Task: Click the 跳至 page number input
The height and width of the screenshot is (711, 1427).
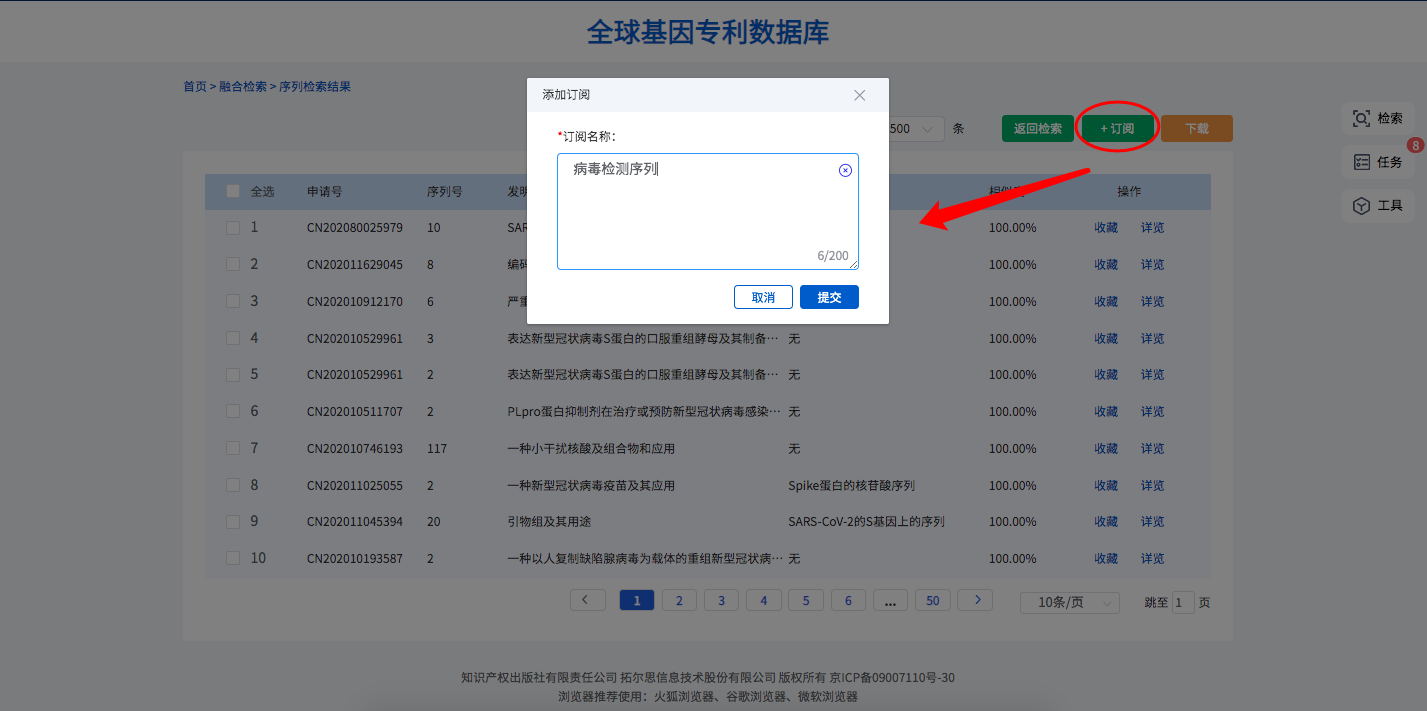Action: (1183, 602)
